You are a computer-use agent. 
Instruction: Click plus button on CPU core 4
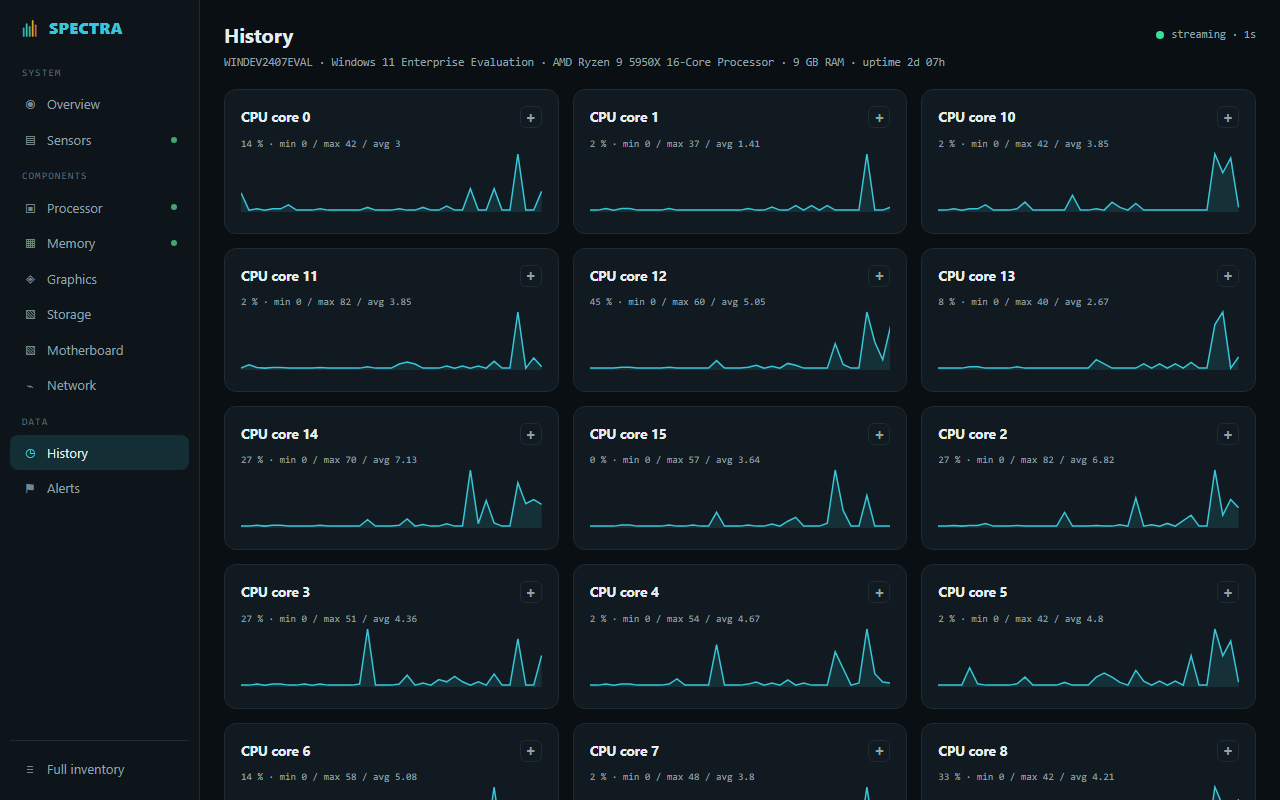(x=879, y=592)
